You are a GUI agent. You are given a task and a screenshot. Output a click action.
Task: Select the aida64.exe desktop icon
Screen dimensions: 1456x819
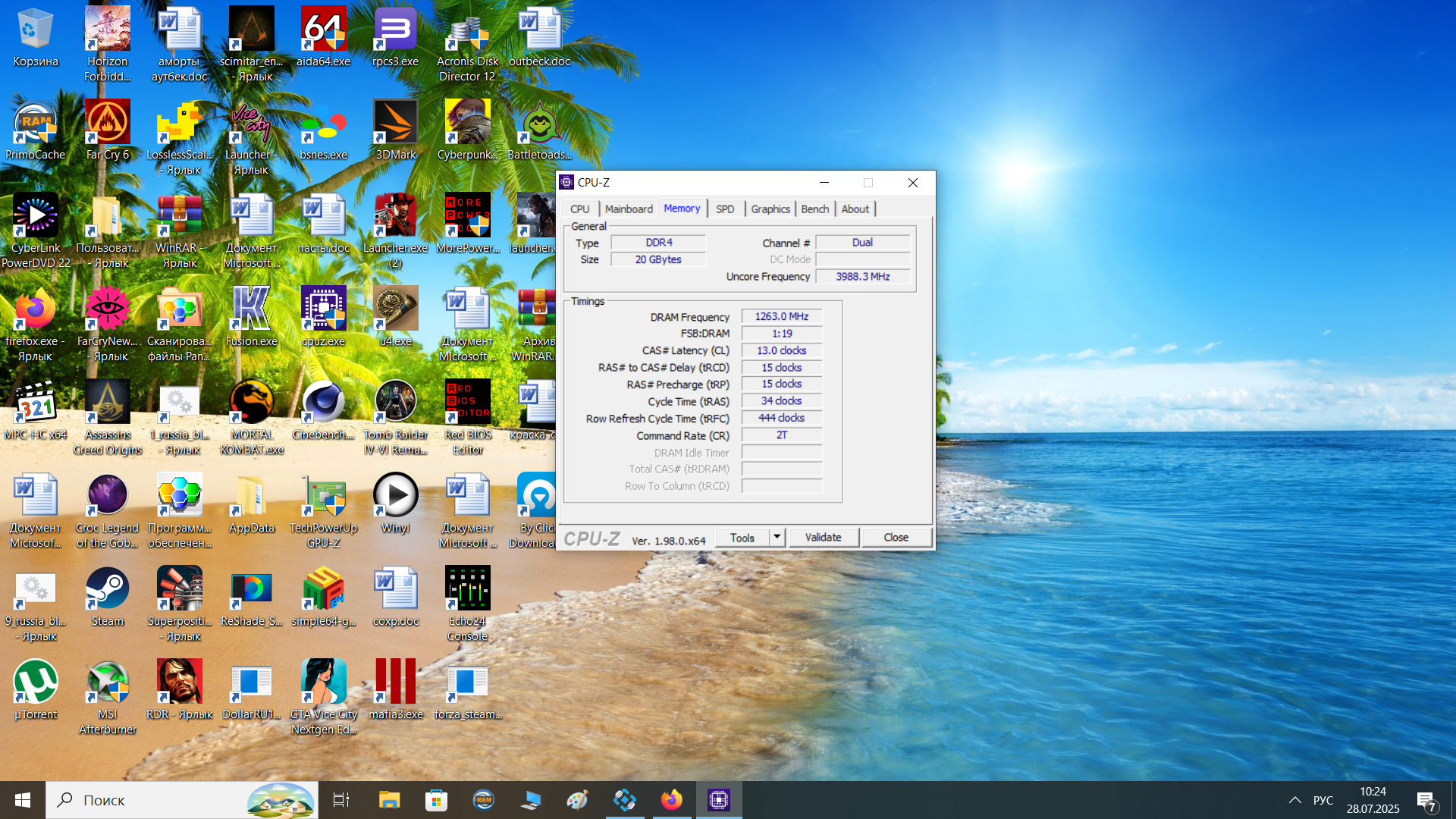[323, 30]
